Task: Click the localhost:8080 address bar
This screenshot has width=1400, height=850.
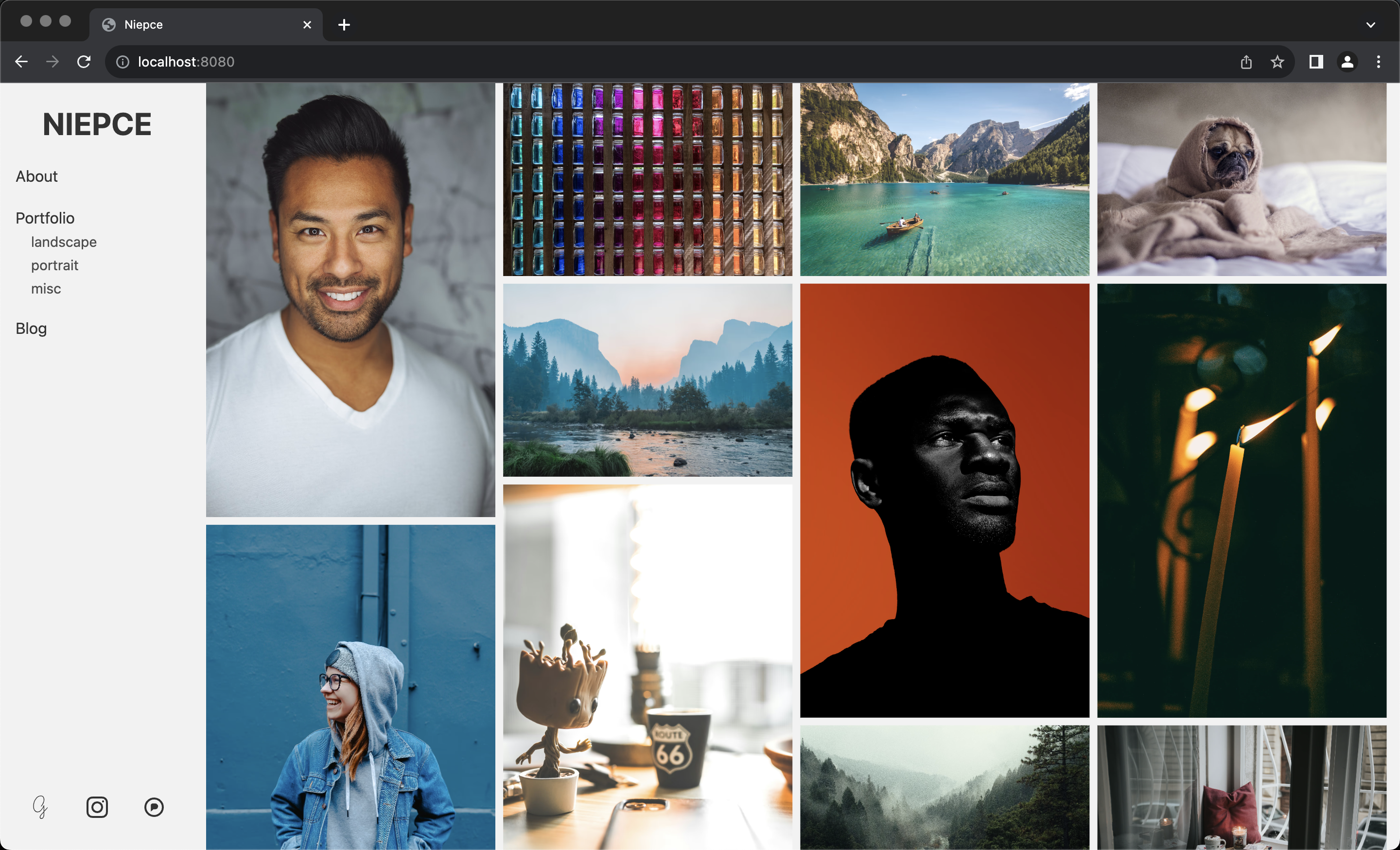Action: (x=625, y=62)
